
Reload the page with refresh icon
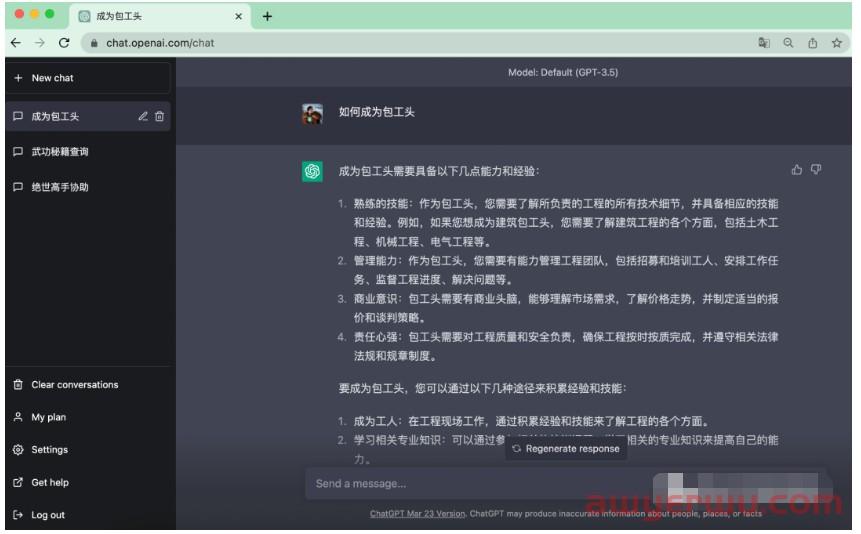point(64,43)
